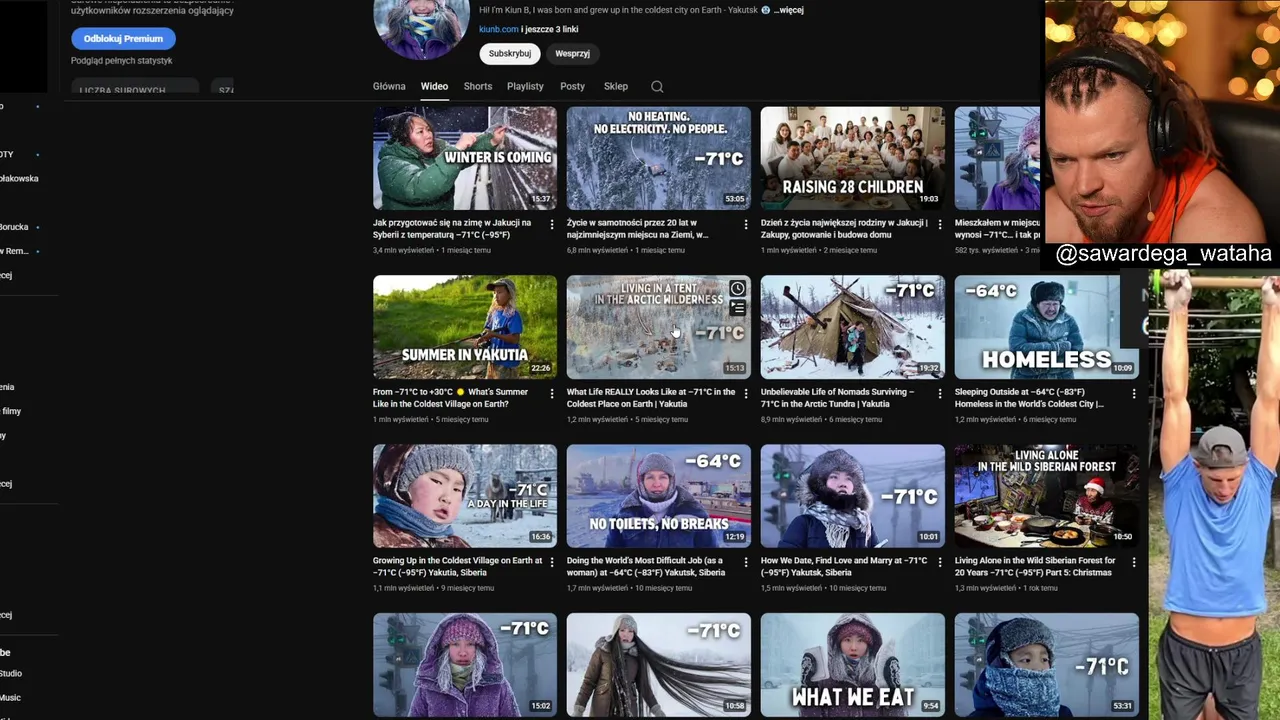
Task: Click title 'Unbelievable Life of Nomads Surviving'
Action: click(838, 398)
